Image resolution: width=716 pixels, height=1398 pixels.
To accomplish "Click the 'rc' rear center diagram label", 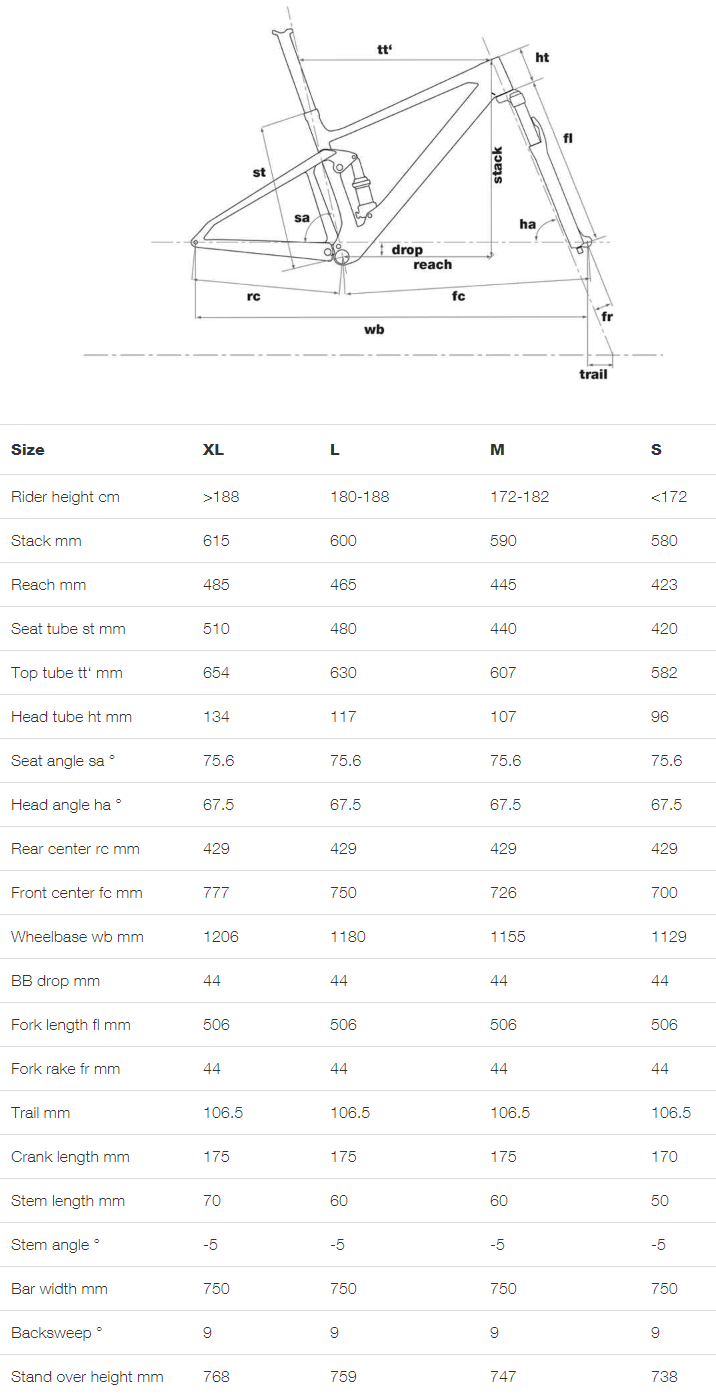I will click(x=254, y=297).
